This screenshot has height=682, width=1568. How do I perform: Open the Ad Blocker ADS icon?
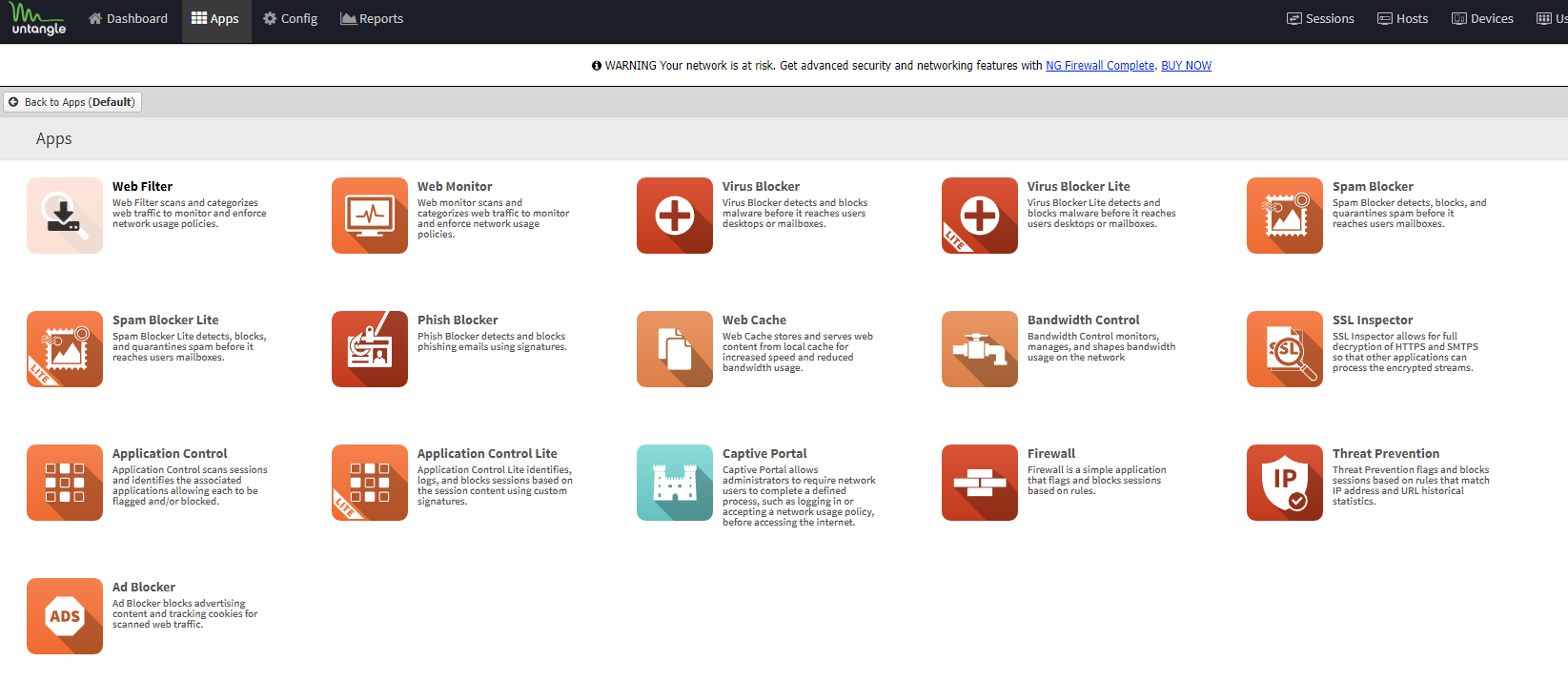click(x=65, y=616)
